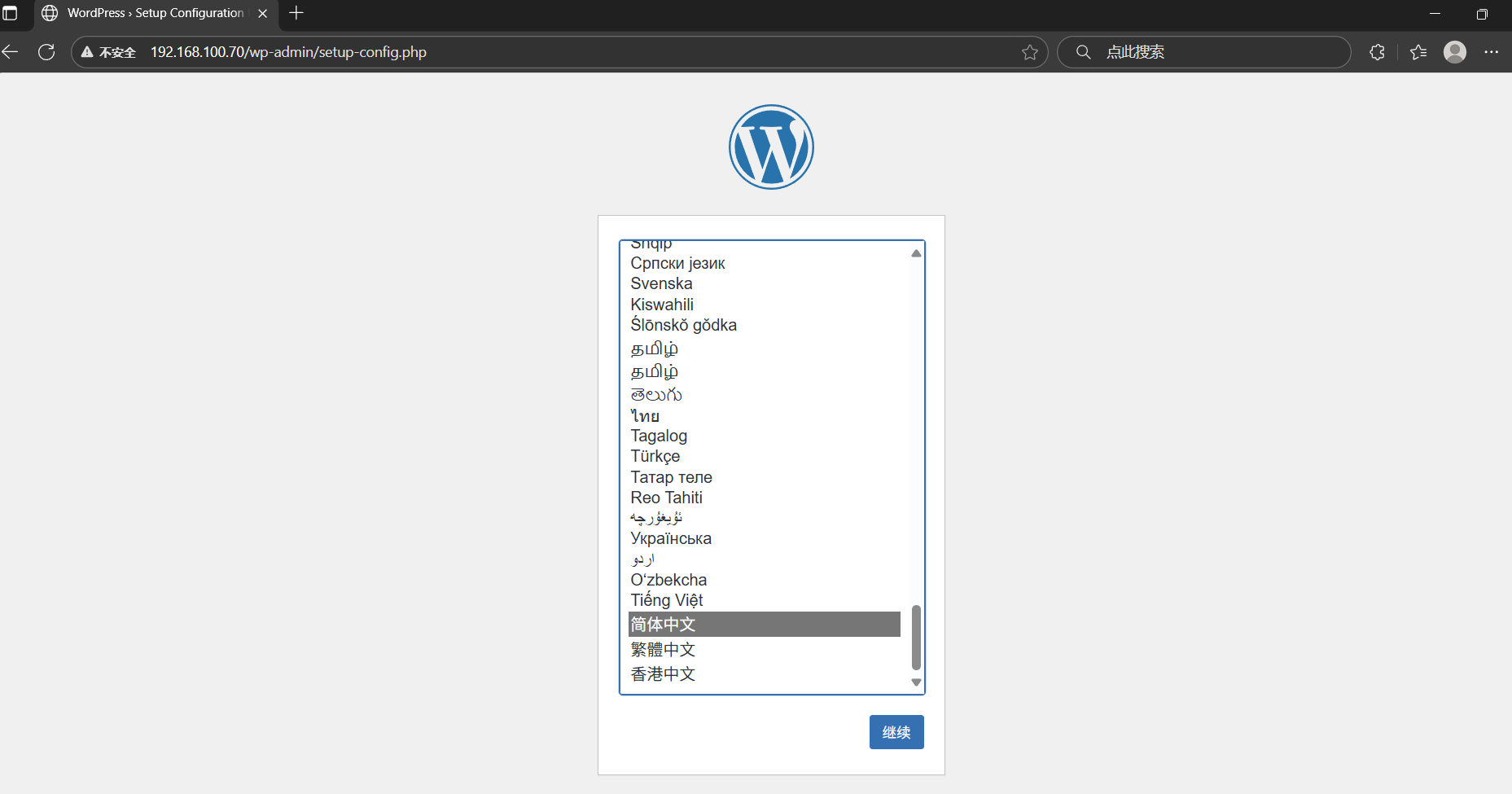Image resolution: width=1512 pixels, height=794 pixels.
Task: Reload the page with refresh icon
Action: 46,52
